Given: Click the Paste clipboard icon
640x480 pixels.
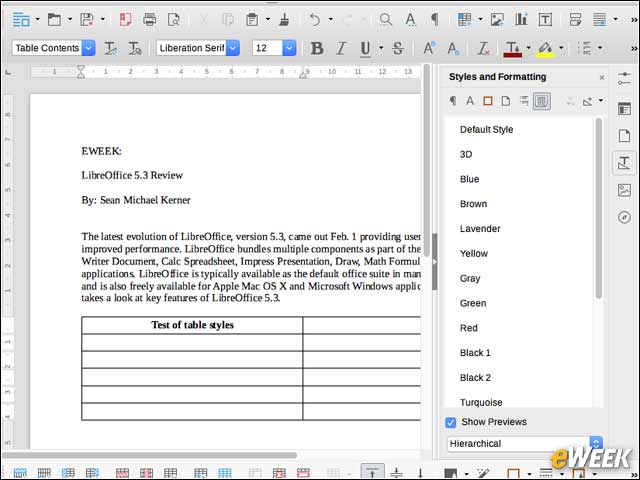Looking at the screenshot, I should pyautogui.click(x=252, y=19).
